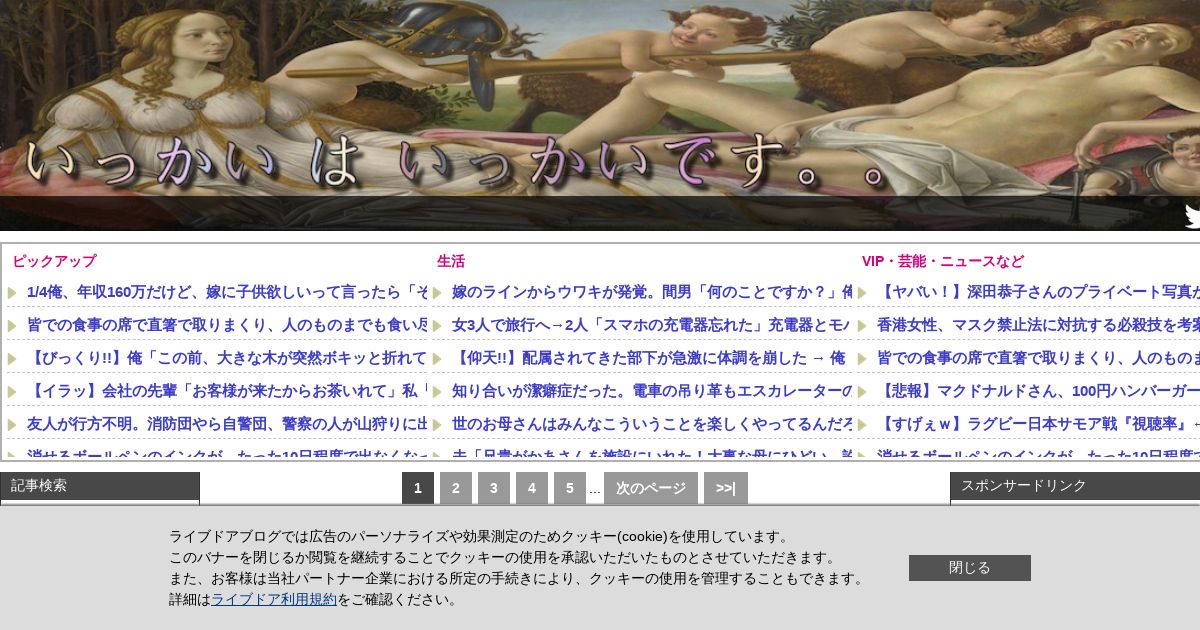The image size is (1200, 630).
Task: Click arrow bullet beside '【悲報】マクドナルド' article
Action: click(x=862, y=392)
